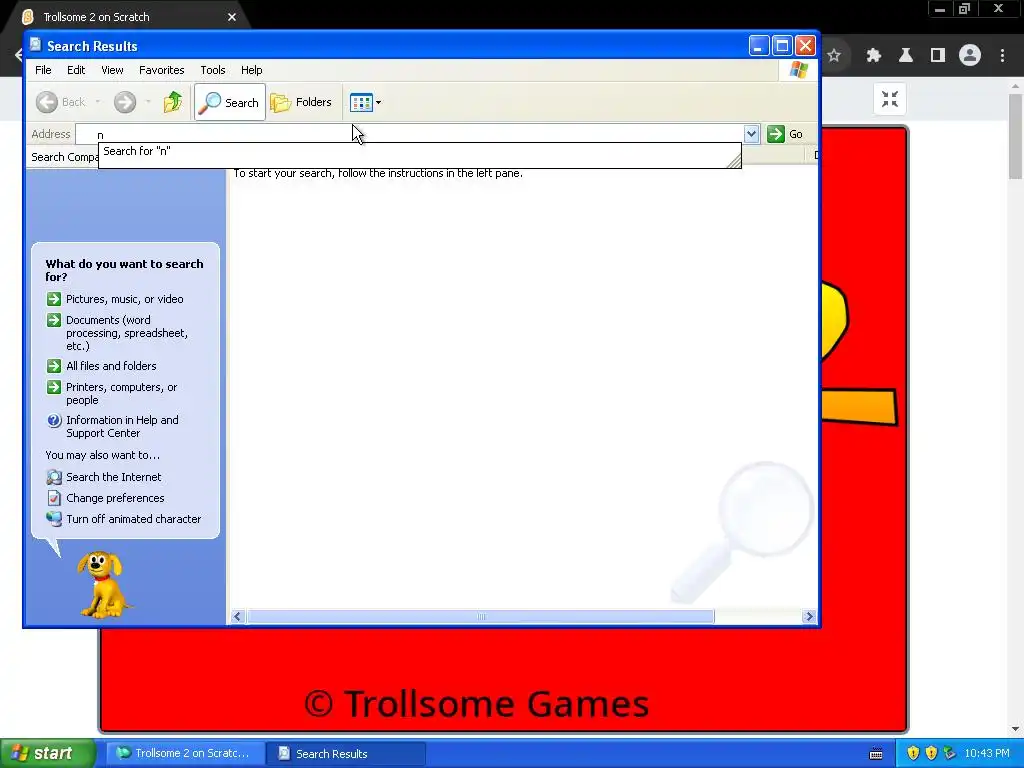The height and width of the screenshot is (768, 1024).
Task: Click right arrow of horizontal scrollbar
Action: pos(809,616)
